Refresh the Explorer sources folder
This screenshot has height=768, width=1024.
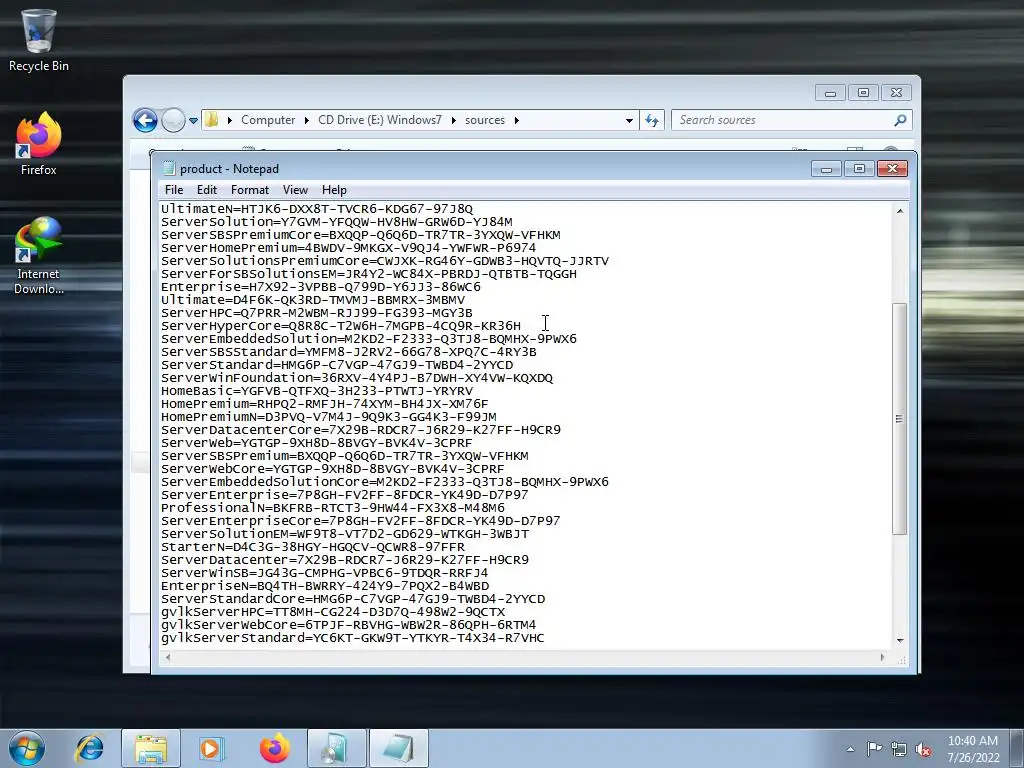[x=652, y=120]
